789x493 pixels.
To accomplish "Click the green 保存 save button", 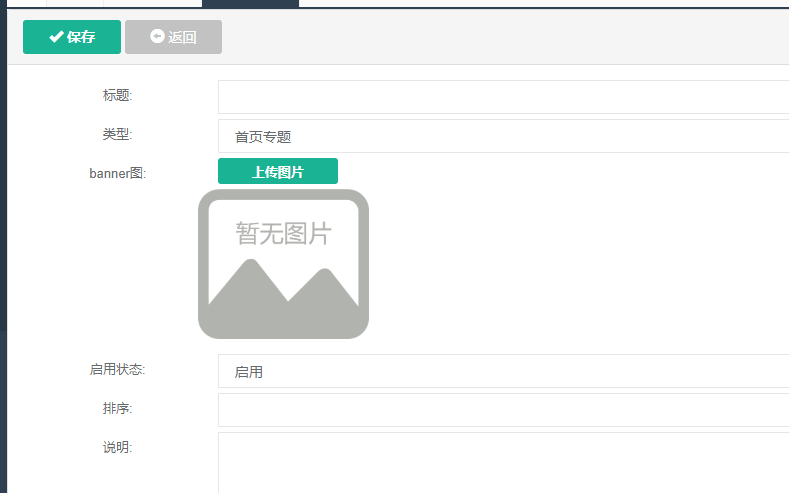I will coord(72,37).
